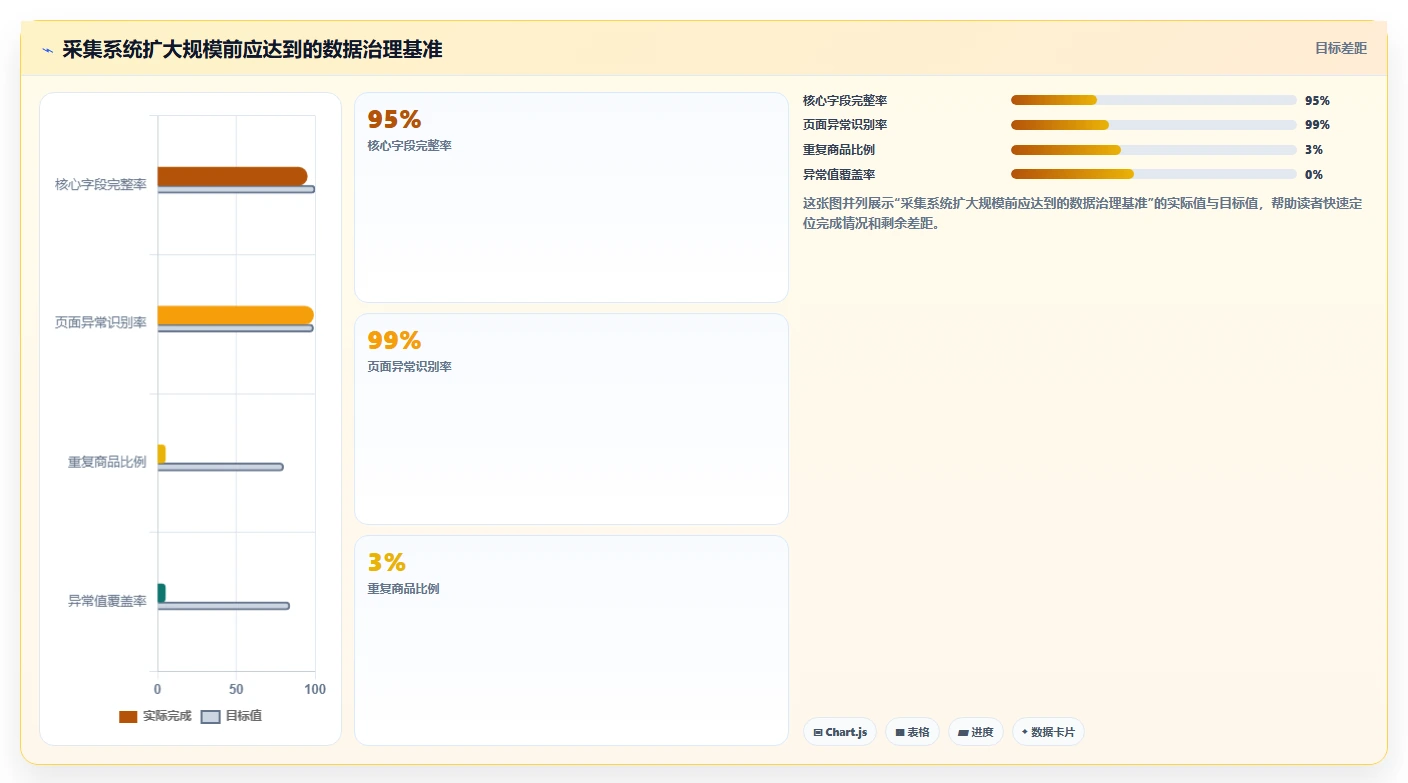Click the 核心字段完整率 chart axis label
1408x783 pixels.
[x=101, y=184]
